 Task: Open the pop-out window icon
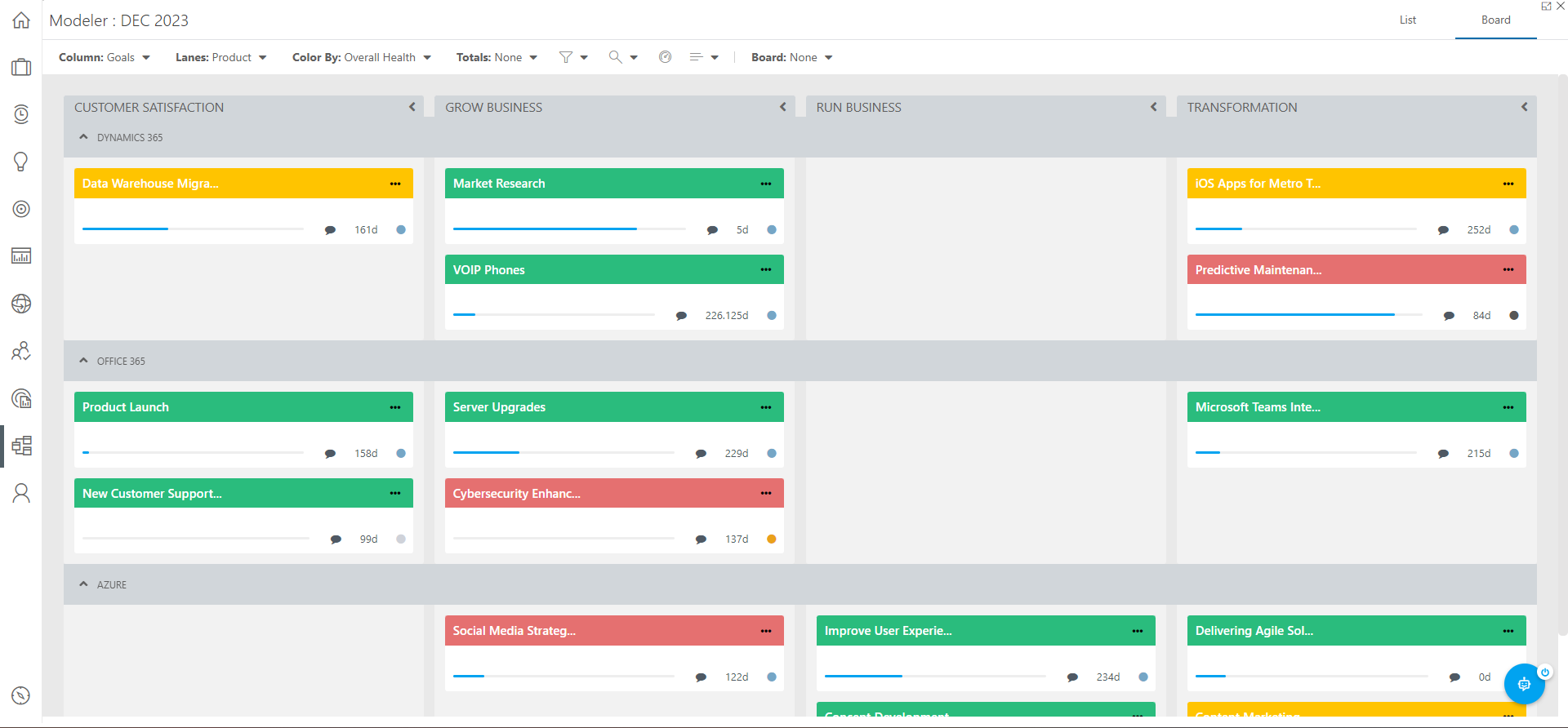click(x=1546, y=6)
